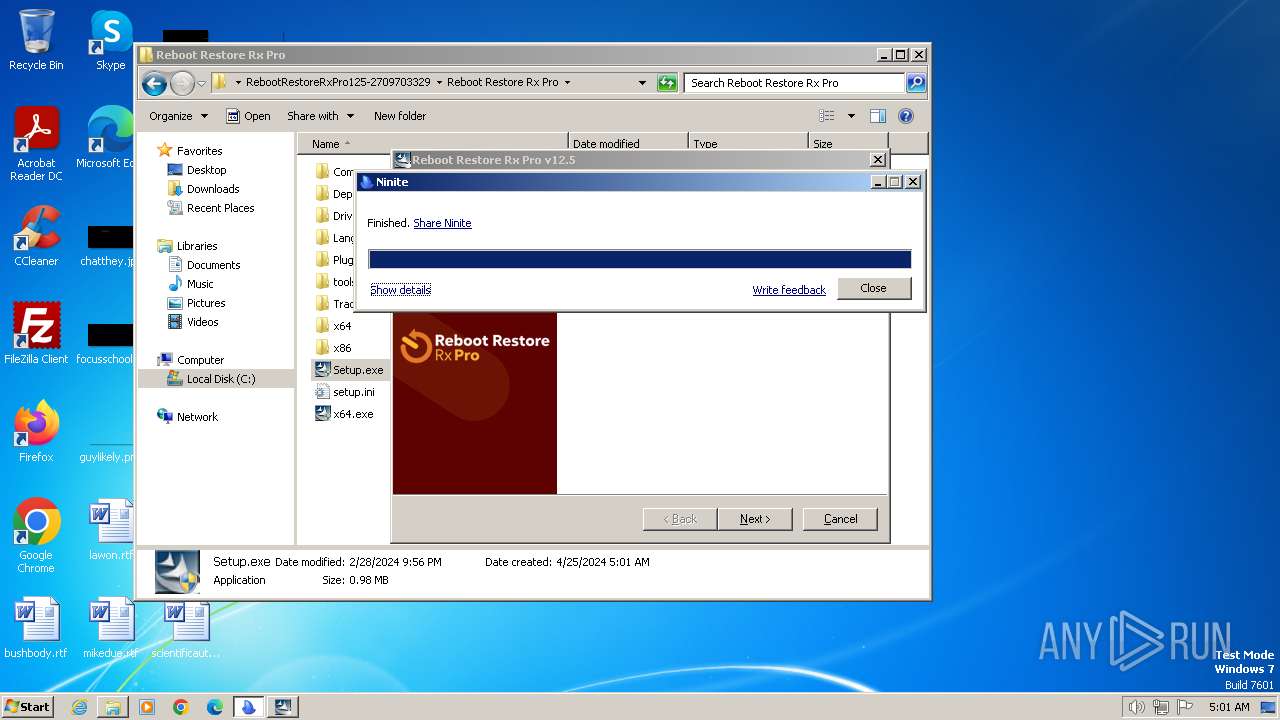Click Show details in Ninite

(x=400, y=290)
